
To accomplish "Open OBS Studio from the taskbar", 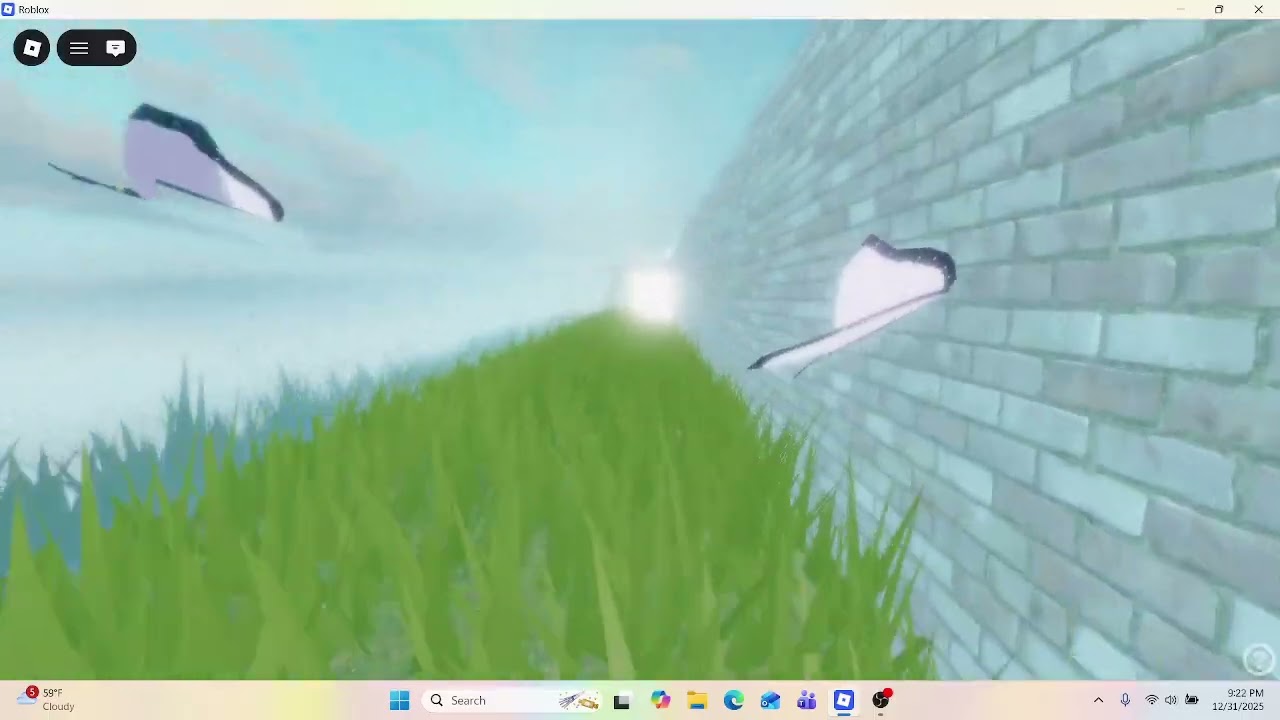I will tap(881, 701).
